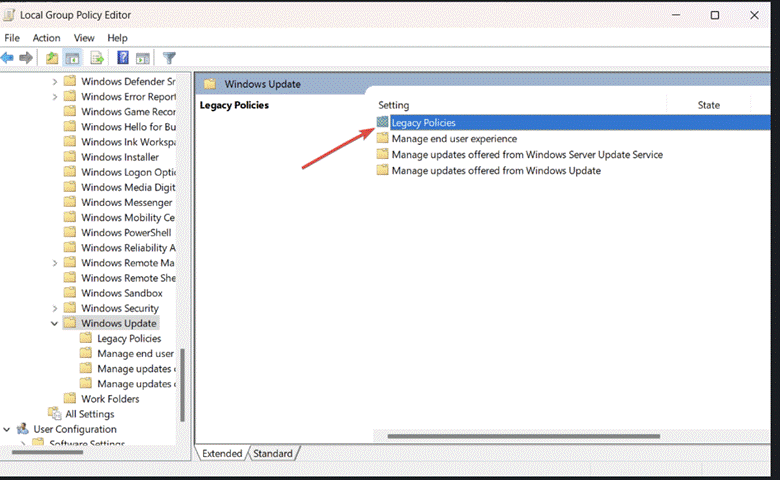
Task: Click folder icon next to Work Folders
Action: (70, 398)
